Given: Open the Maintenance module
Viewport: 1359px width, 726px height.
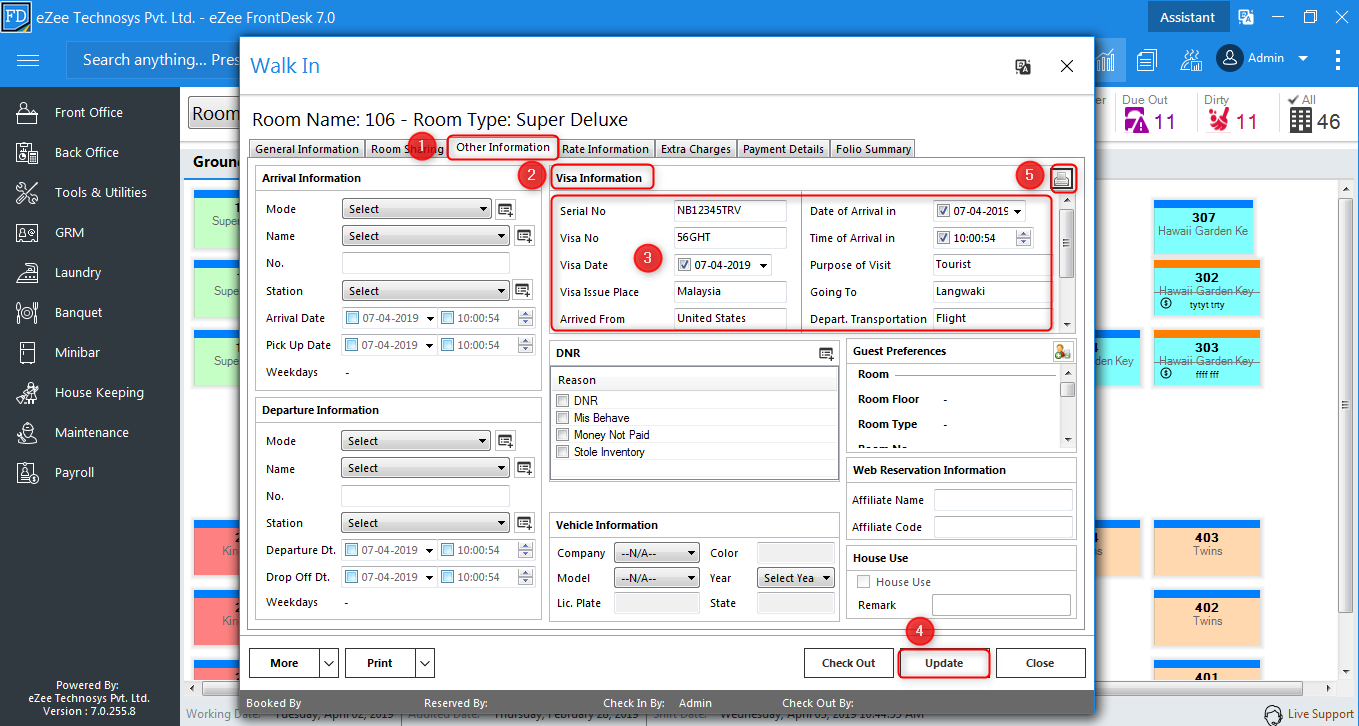Looking at the screenshot, I should 90,433.
